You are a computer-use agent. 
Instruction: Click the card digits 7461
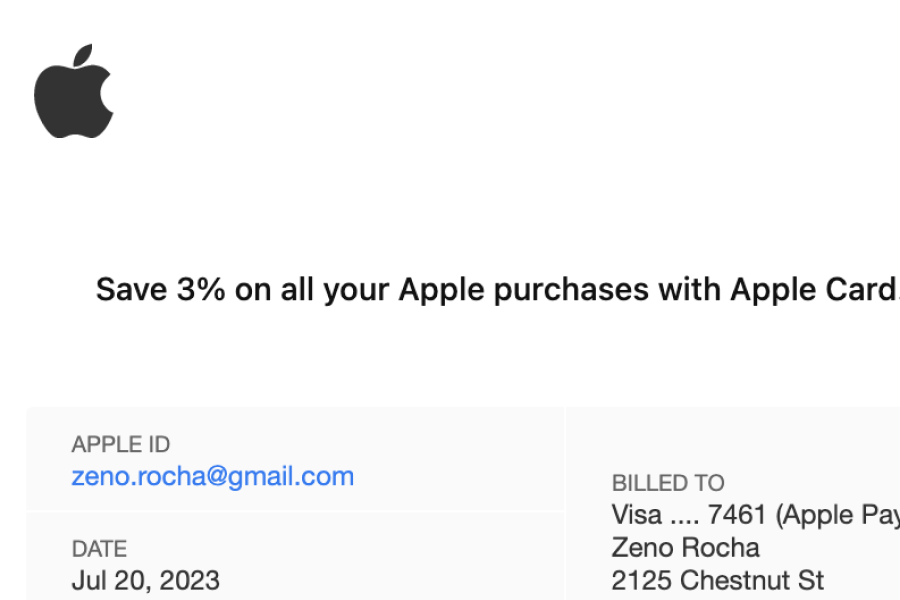(x=737, y=515)
